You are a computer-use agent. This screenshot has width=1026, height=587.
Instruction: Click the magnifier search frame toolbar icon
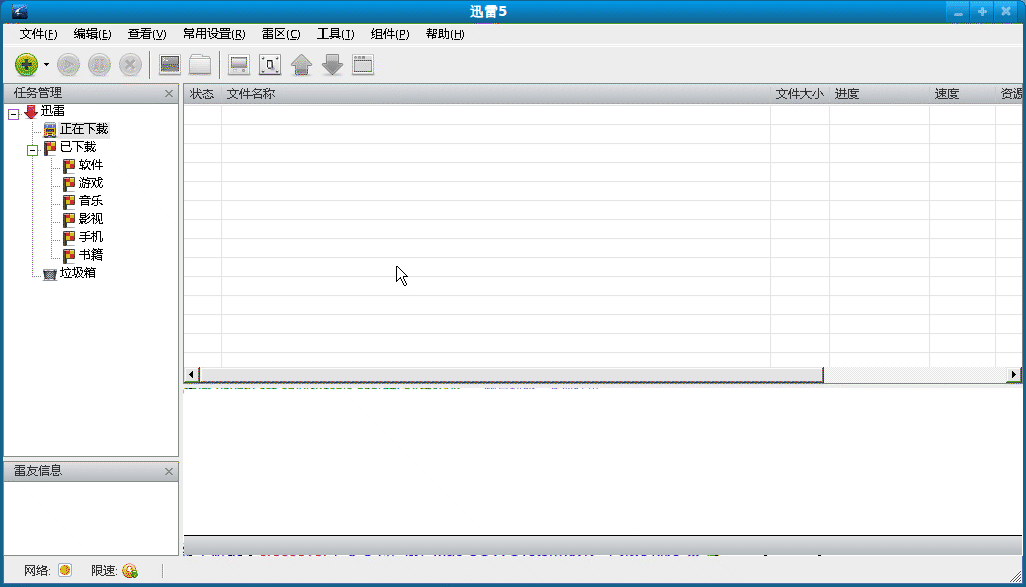[270, 65]
